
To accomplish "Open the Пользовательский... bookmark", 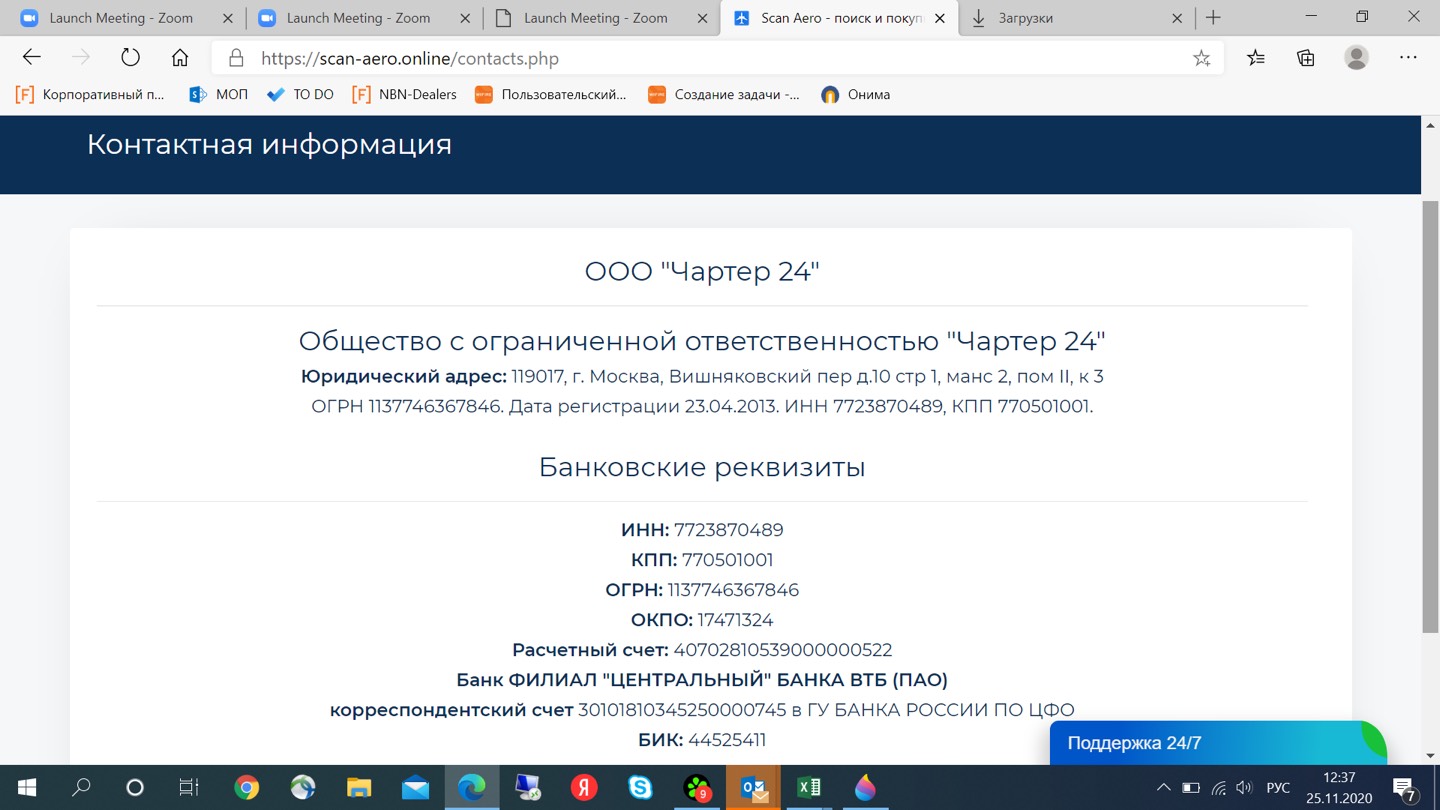I will [x=550, y=94].
